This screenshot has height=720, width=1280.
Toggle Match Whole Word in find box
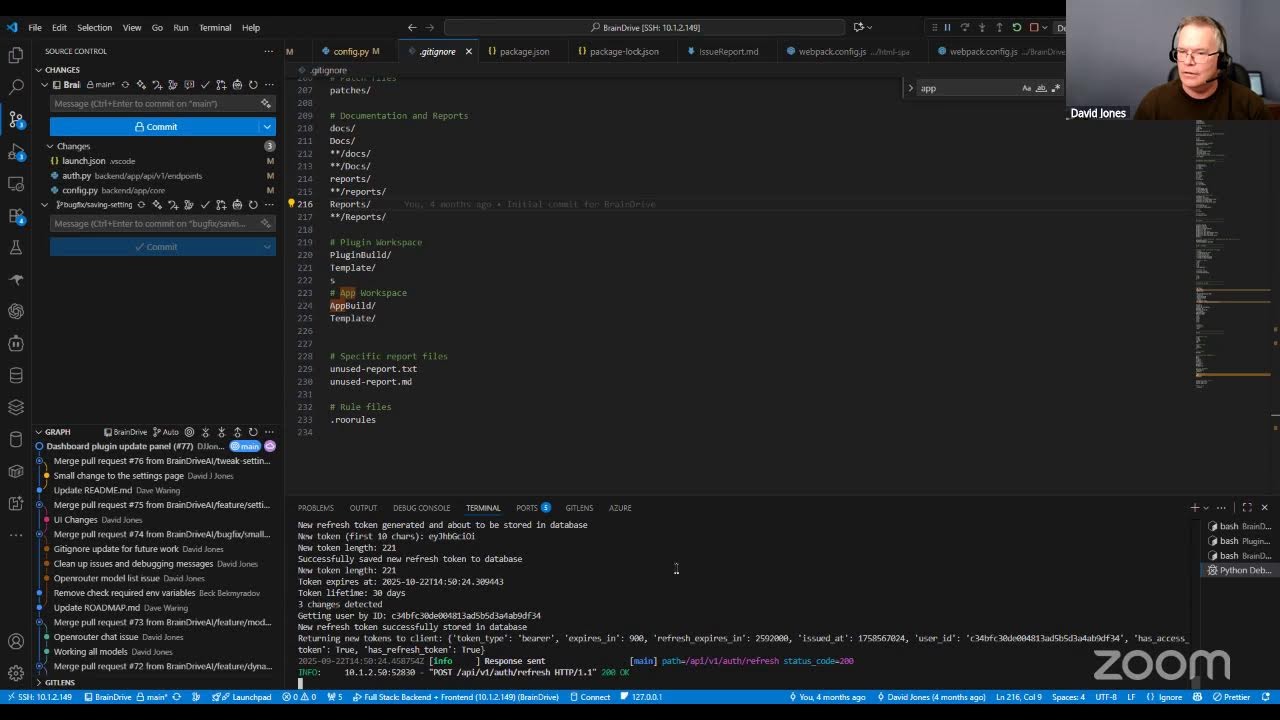[1041, 88]
